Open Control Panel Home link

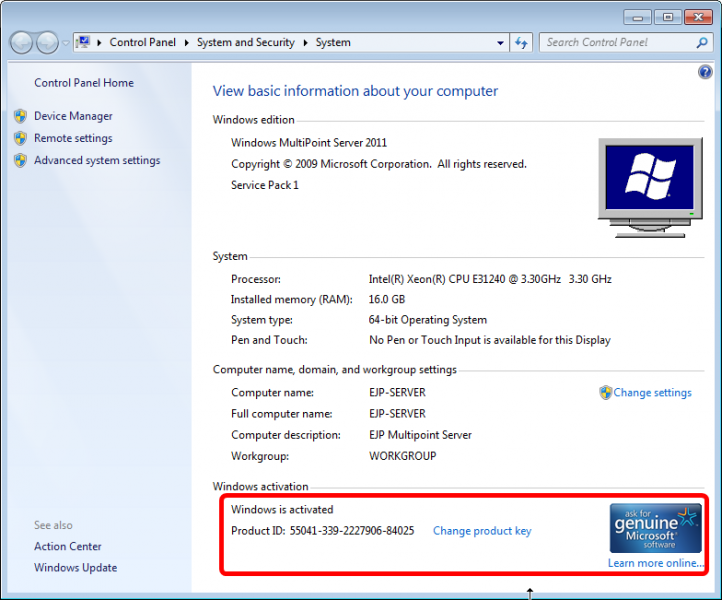point(84,83)
